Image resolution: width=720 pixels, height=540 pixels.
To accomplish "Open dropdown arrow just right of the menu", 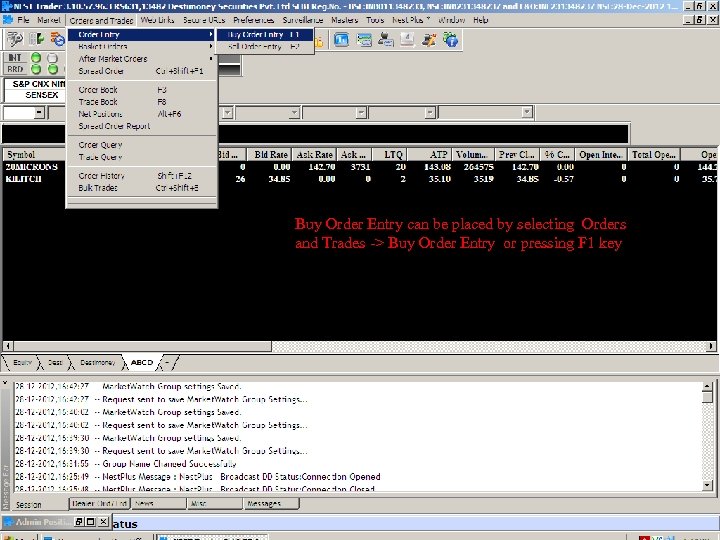I will coord(227,112).
